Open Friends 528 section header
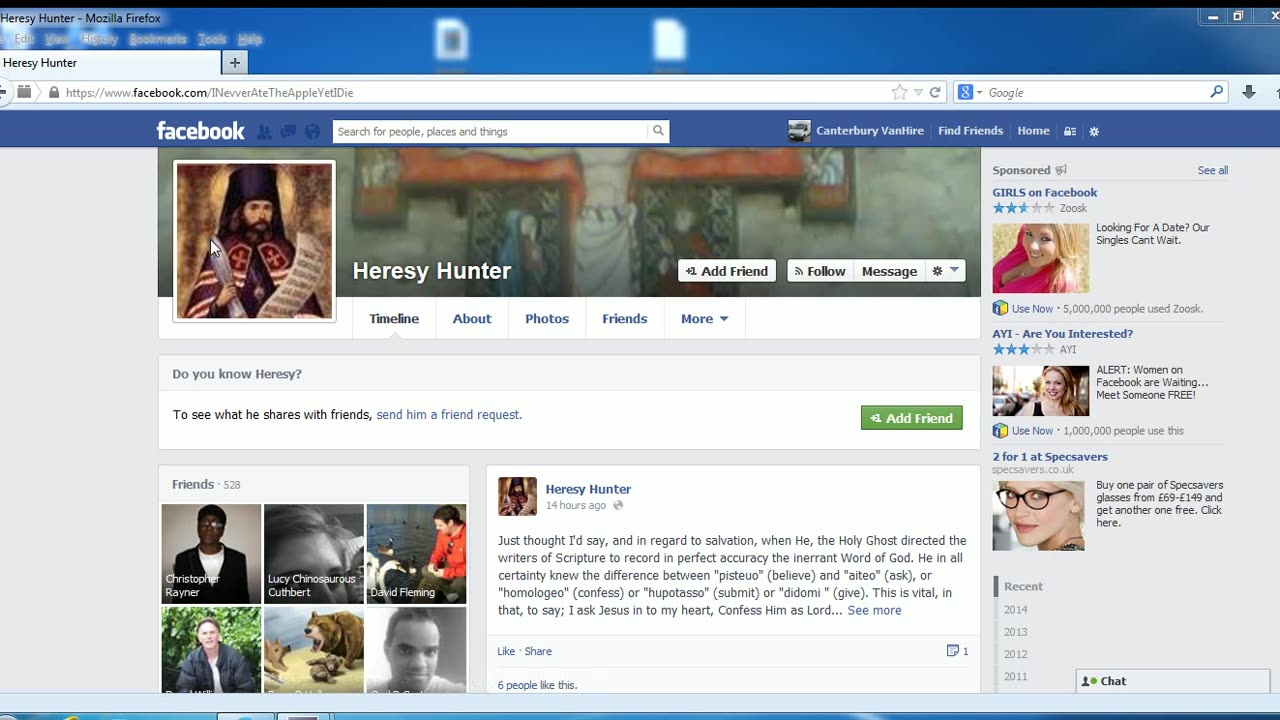Image resolution: width=1280 pixels, height=720 pixels. pos(206,484)
